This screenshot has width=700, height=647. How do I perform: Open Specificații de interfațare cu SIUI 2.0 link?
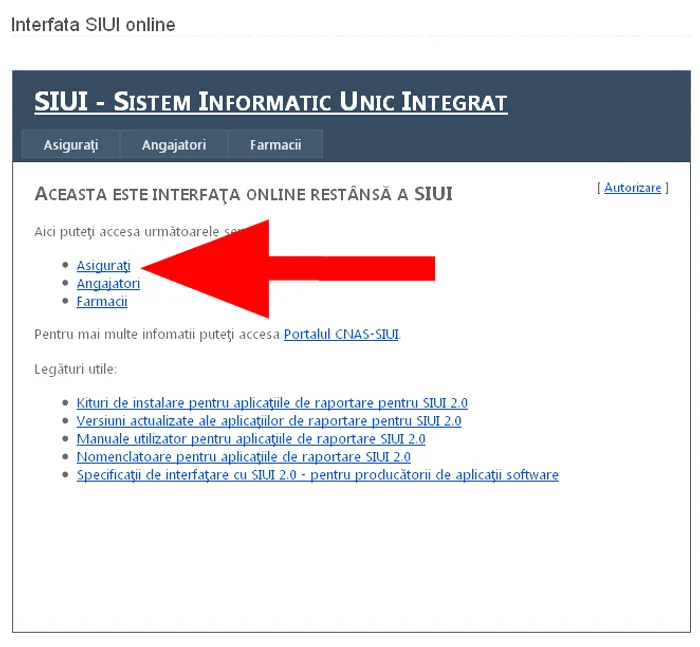point(317,475)
